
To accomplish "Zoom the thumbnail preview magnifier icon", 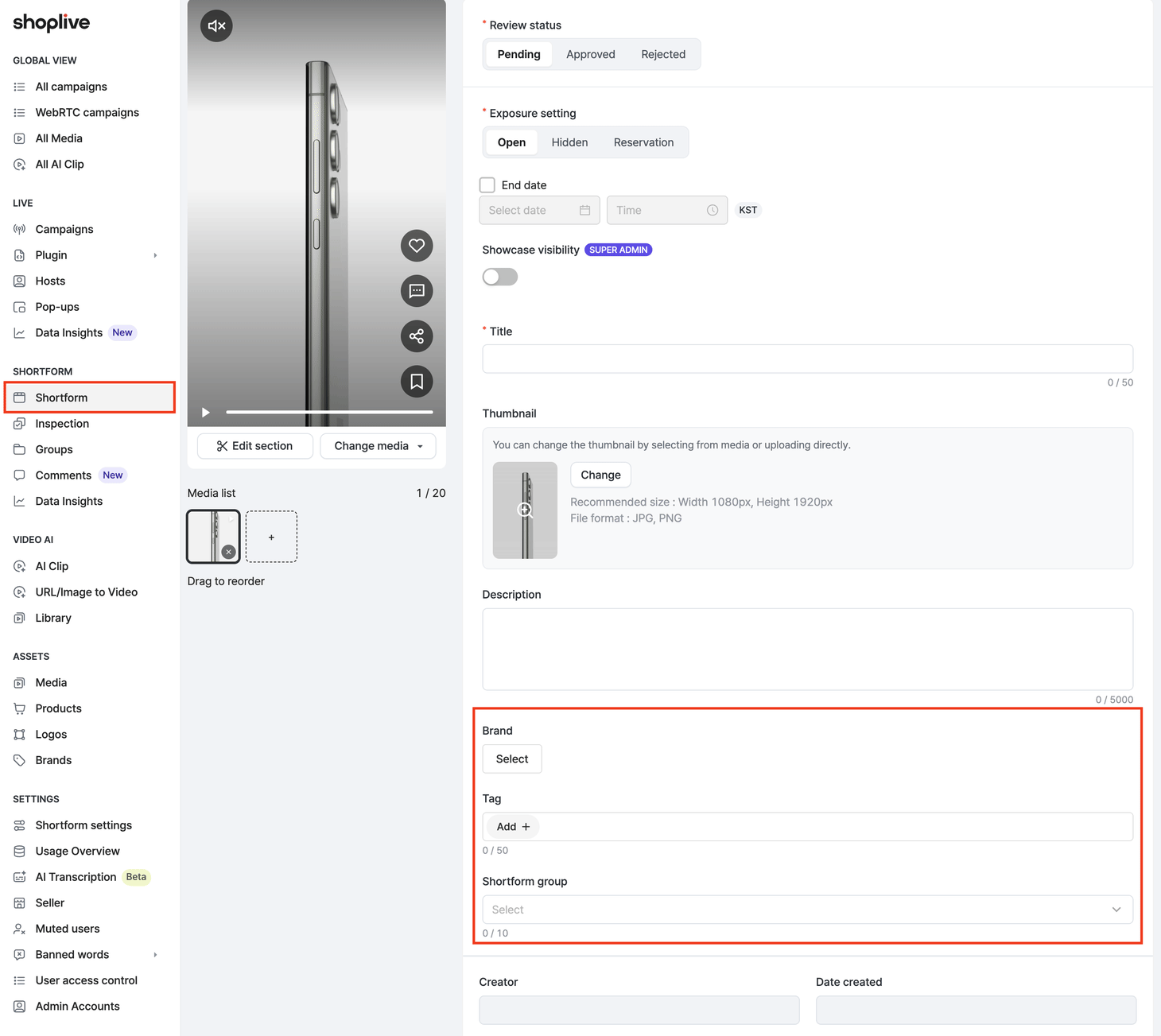I will click(525, 510).
